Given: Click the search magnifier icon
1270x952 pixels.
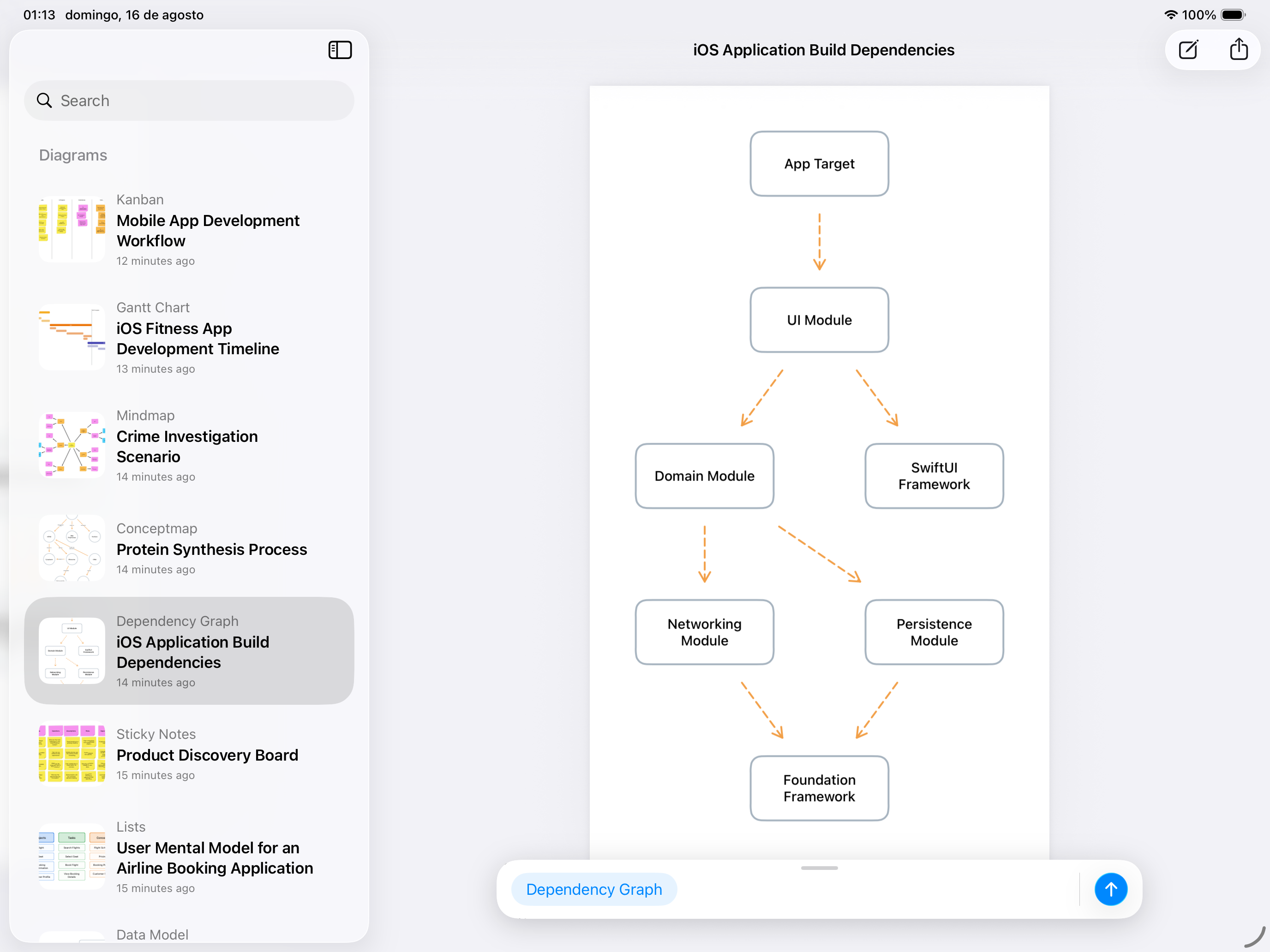Looking at the screenshot, I should 44,101.
